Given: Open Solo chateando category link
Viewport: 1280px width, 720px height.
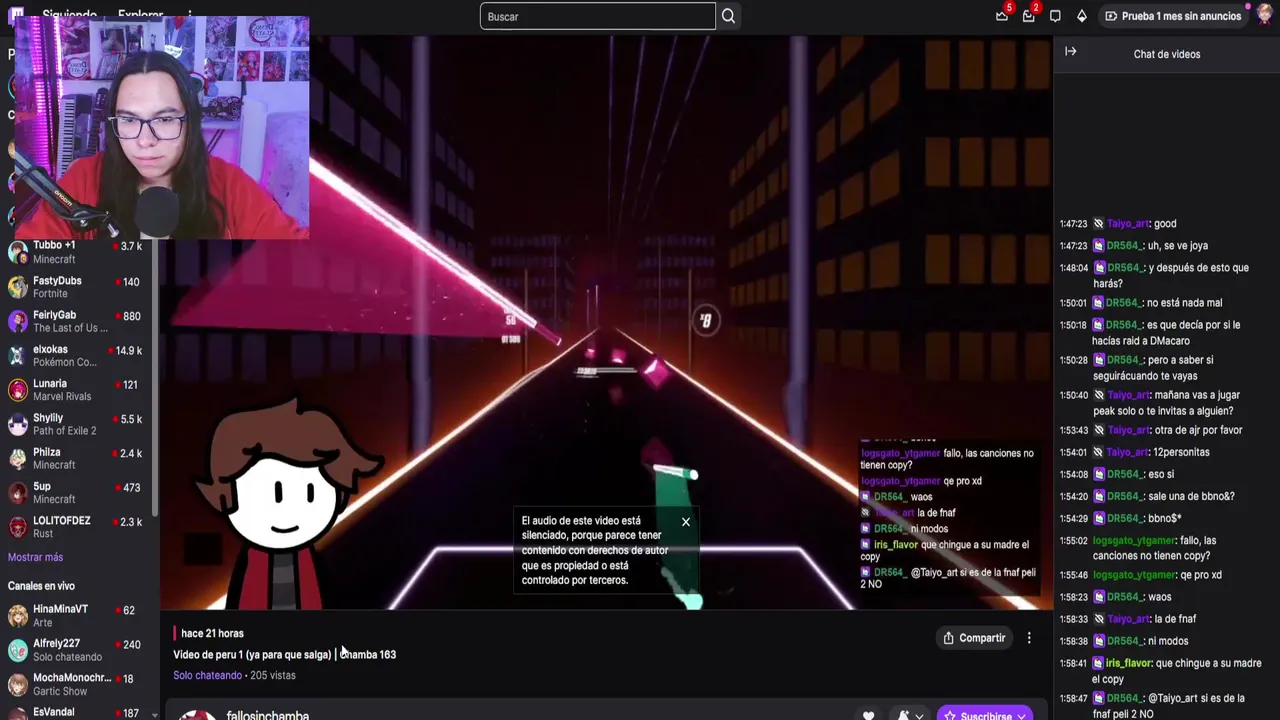Looking at the screenshot, I should pyautogui.click(x=207, y=675).
